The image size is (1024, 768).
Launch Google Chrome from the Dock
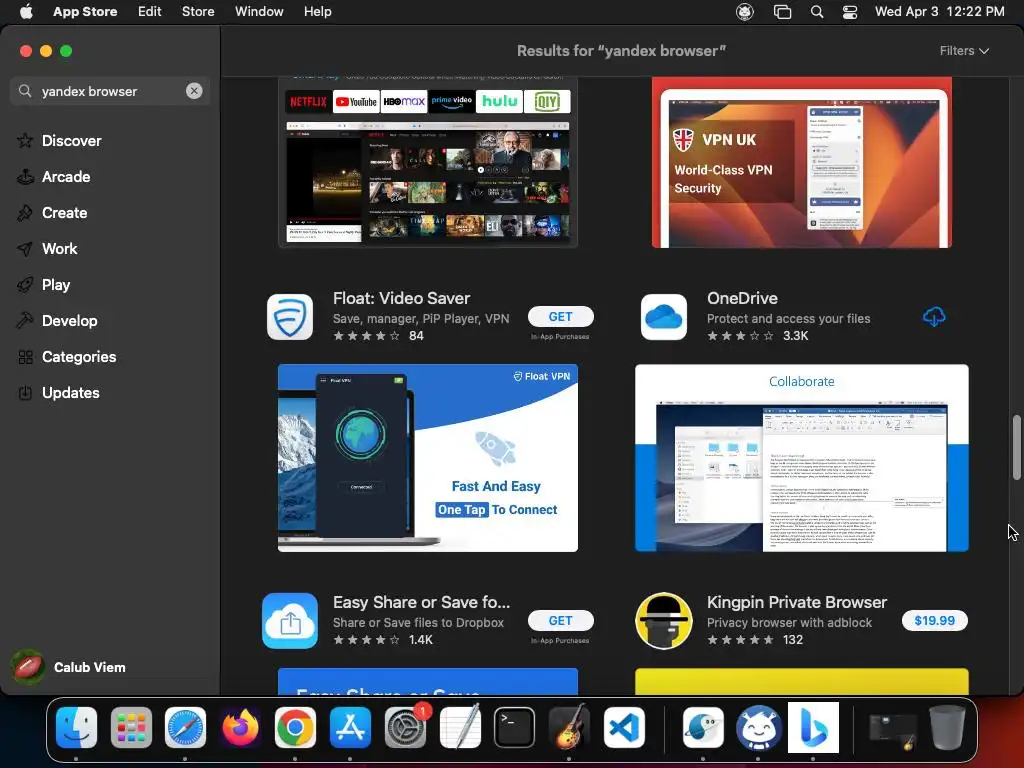point(295,727)
